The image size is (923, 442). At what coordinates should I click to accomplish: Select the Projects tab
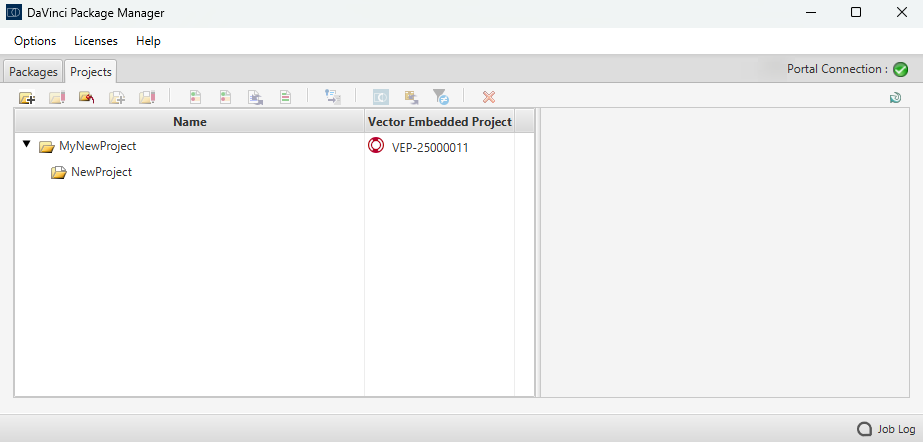point(91,72)
